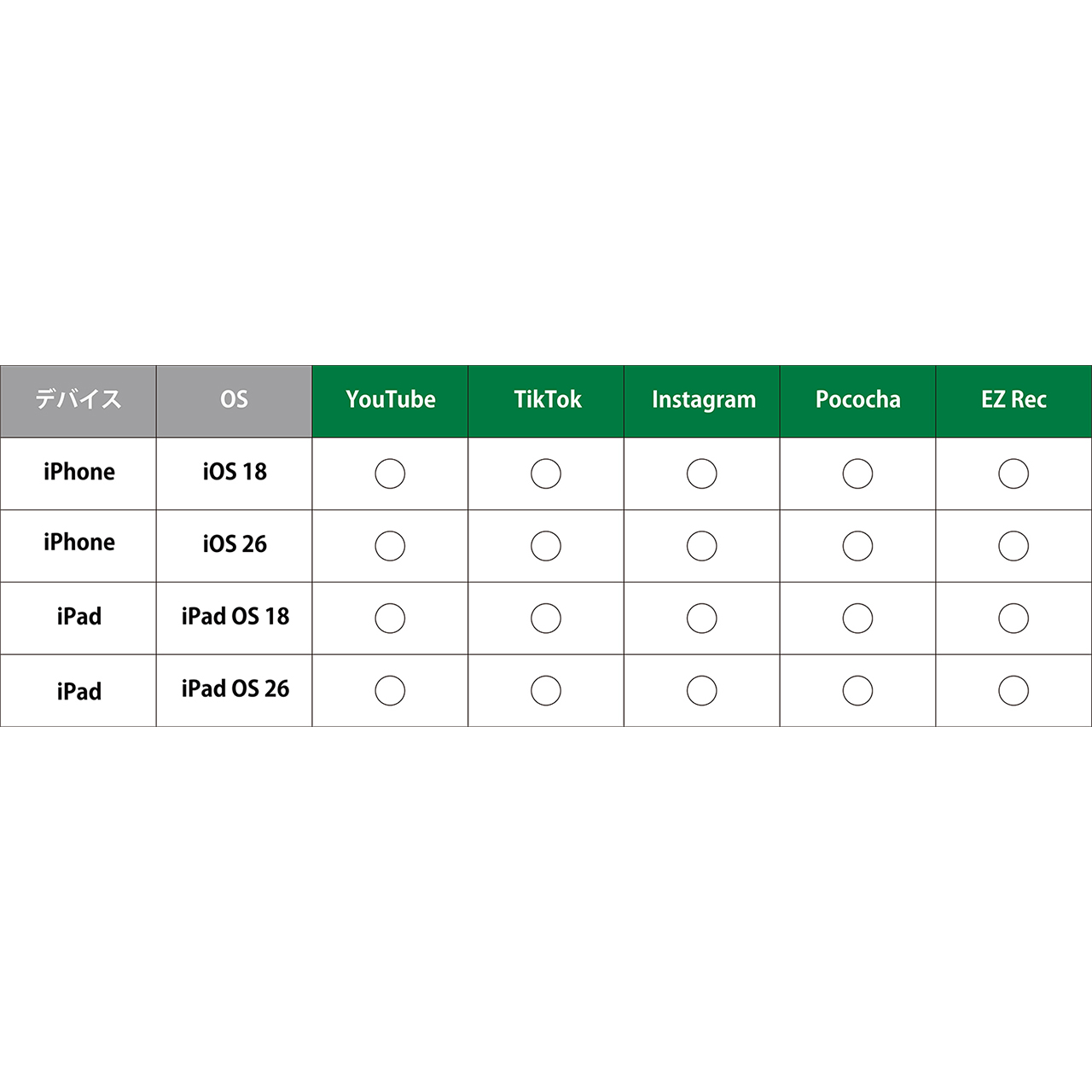Select the Pococha column header
The width and height of the screenshot is (1092, 1092).
tap(857, 400)
